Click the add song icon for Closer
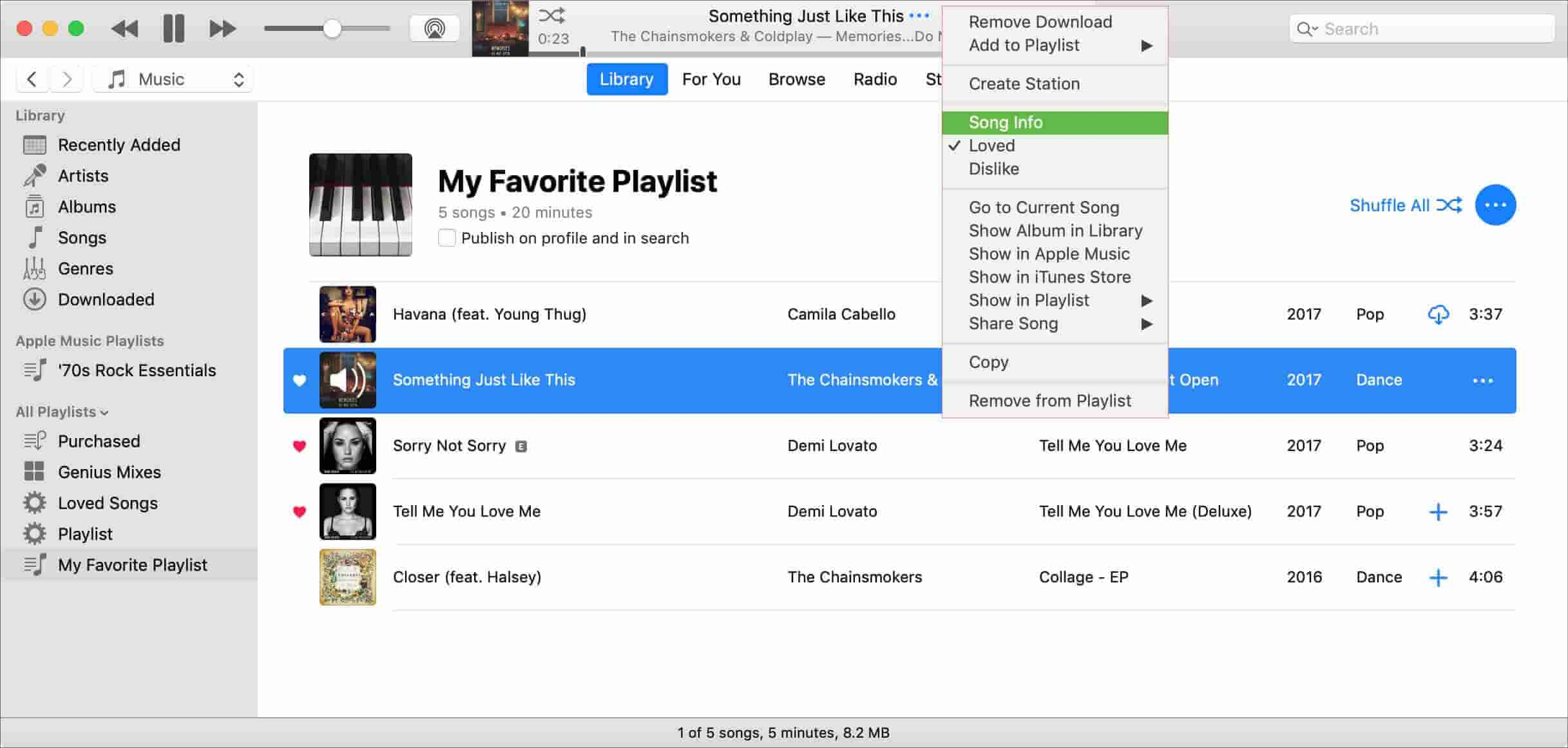Viewport: 1568px width, 748px height. 1437,577
